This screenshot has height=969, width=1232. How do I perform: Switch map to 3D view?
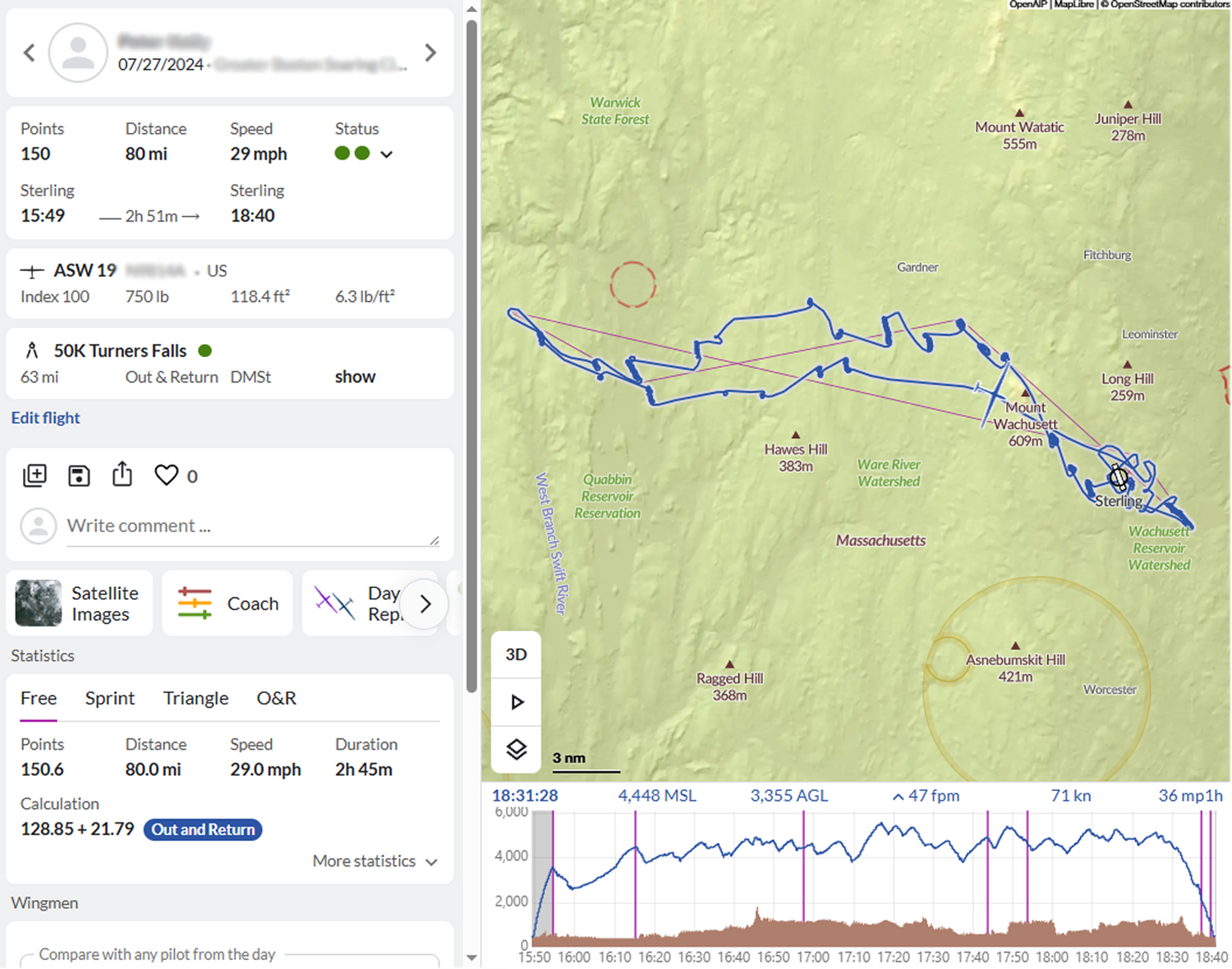(x=516, y=654)
